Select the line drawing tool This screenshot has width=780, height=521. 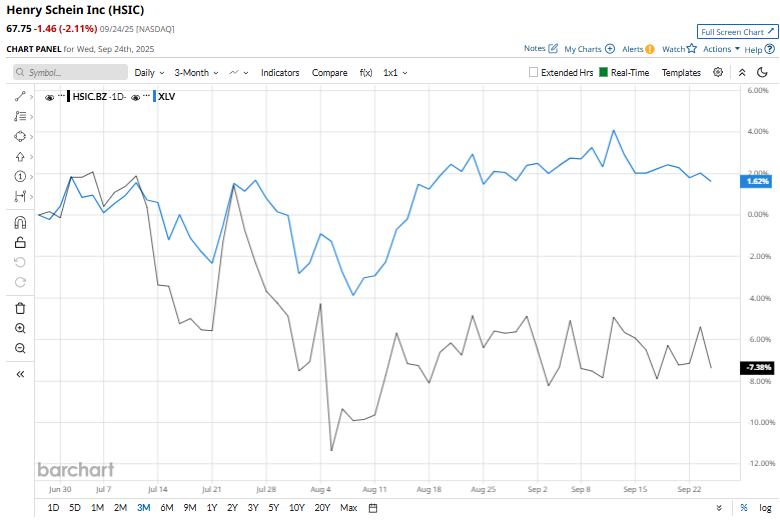click(20, 96)
